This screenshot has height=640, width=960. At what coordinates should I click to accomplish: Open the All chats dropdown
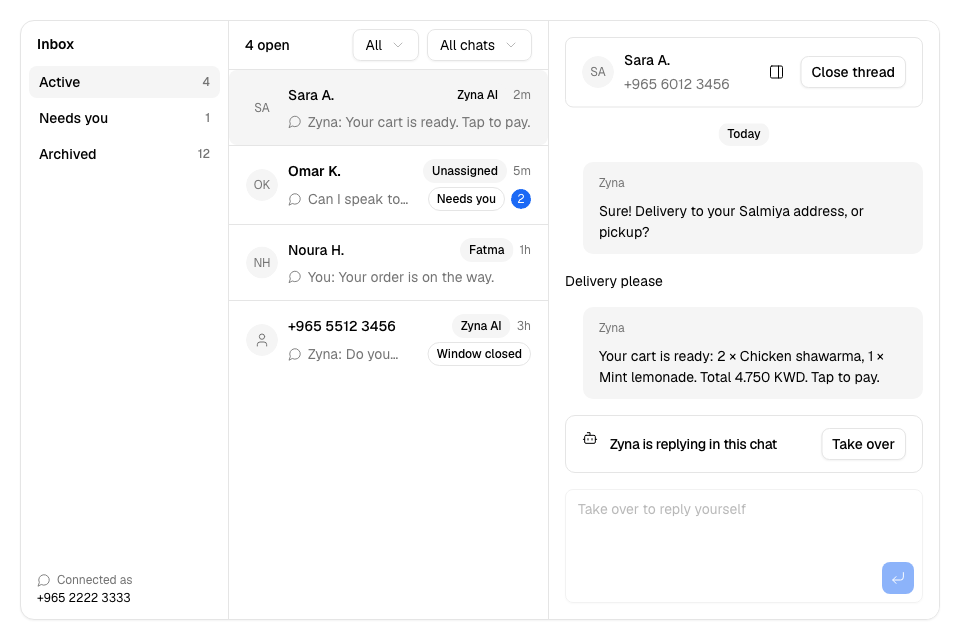tap(479, 45)
